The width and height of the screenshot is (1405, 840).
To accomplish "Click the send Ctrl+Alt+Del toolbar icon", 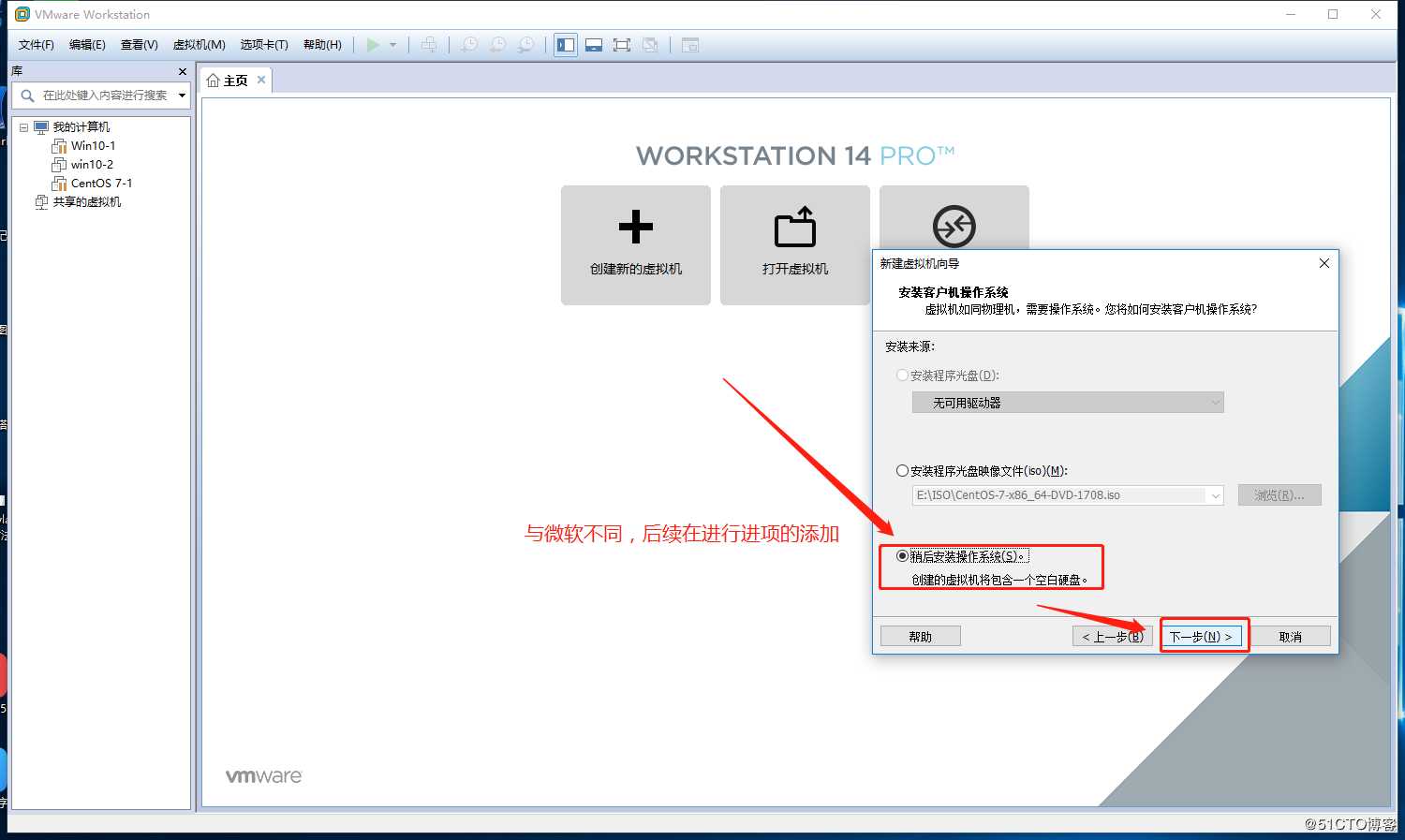I will tap(429, 45).
